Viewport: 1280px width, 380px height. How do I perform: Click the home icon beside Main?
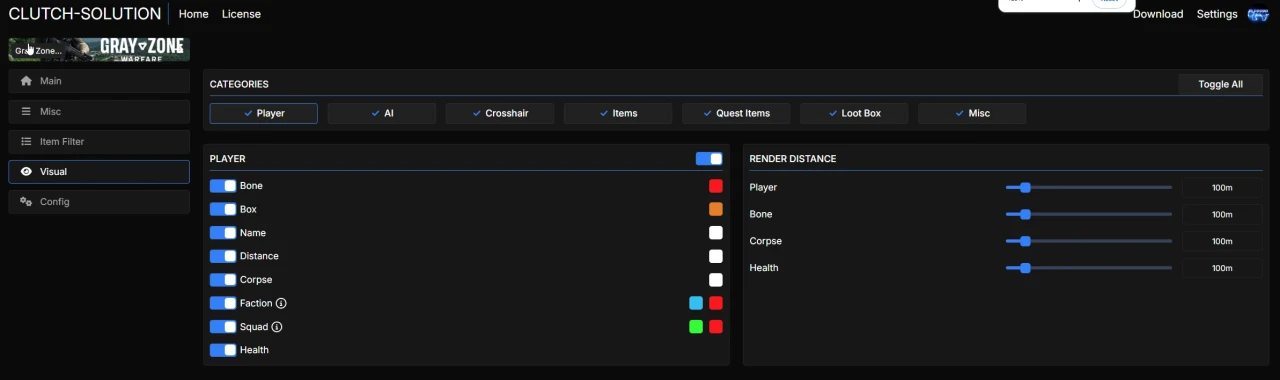pyautogui.click(x=26, y=81)
